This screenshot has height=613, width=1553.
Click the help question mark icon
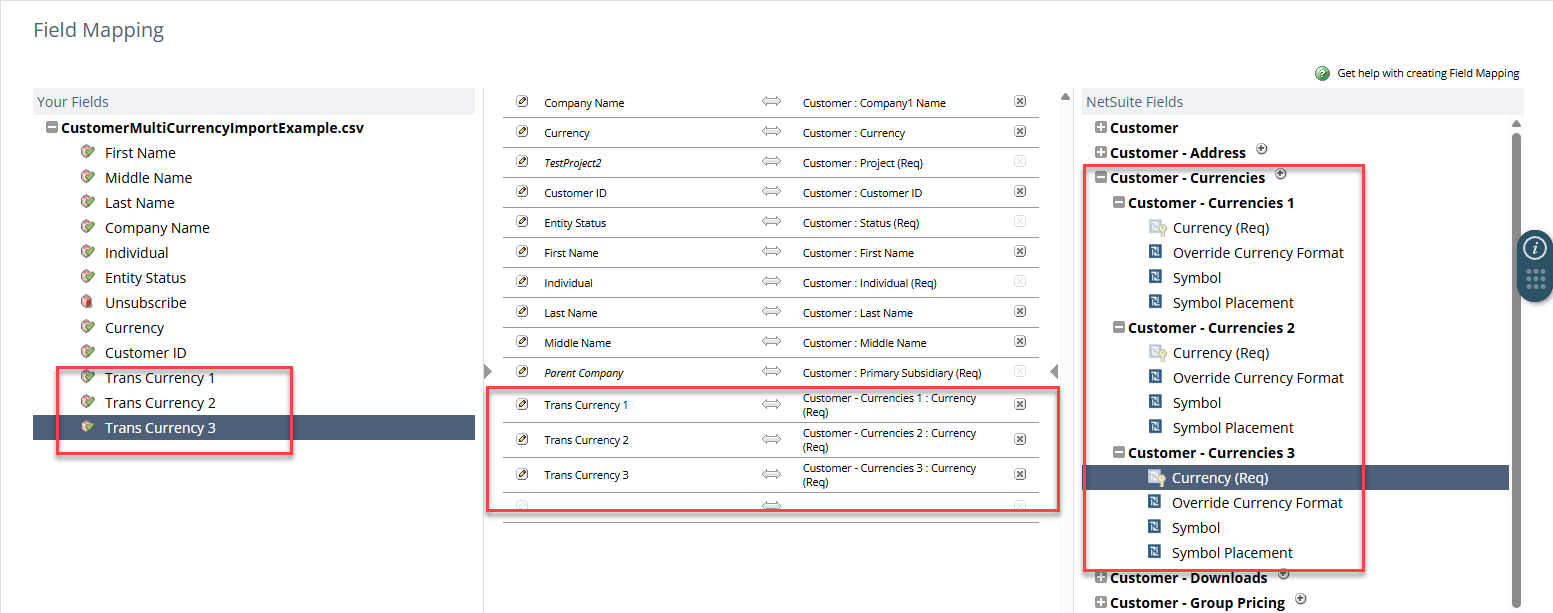point(1323,73)
